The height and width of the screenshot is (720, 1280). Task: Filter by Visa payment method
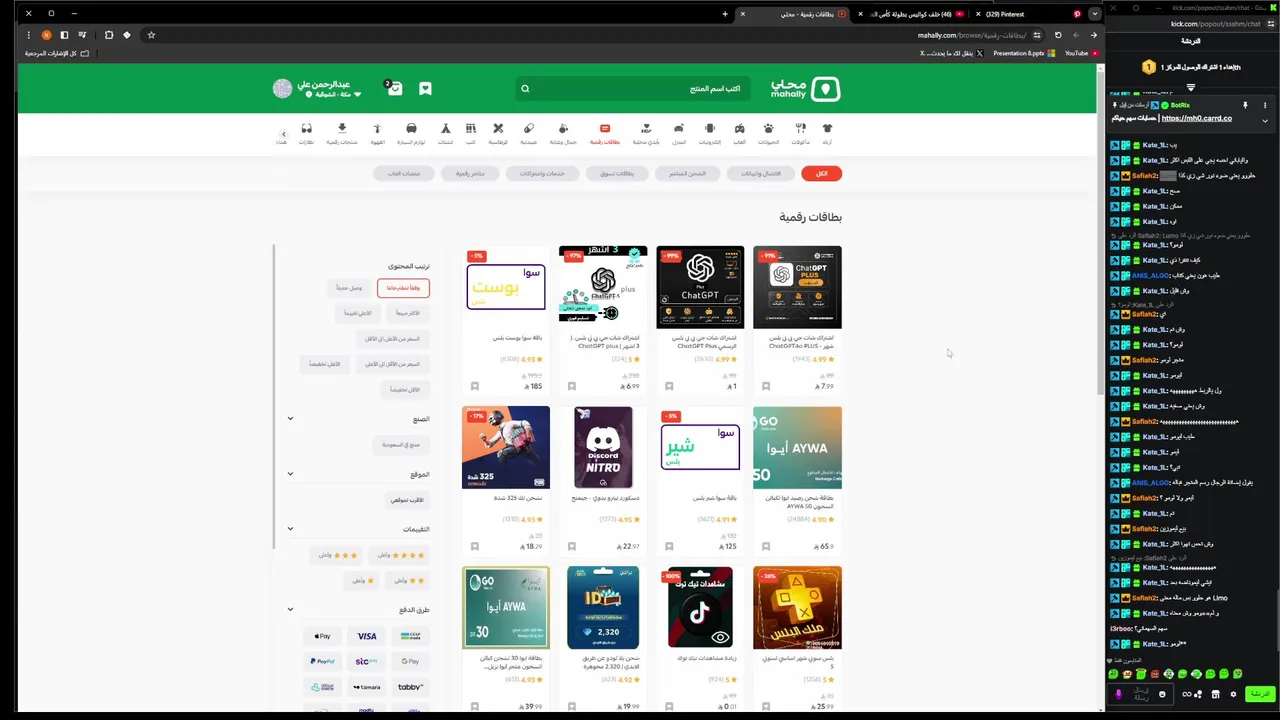[x=367, y=636]
